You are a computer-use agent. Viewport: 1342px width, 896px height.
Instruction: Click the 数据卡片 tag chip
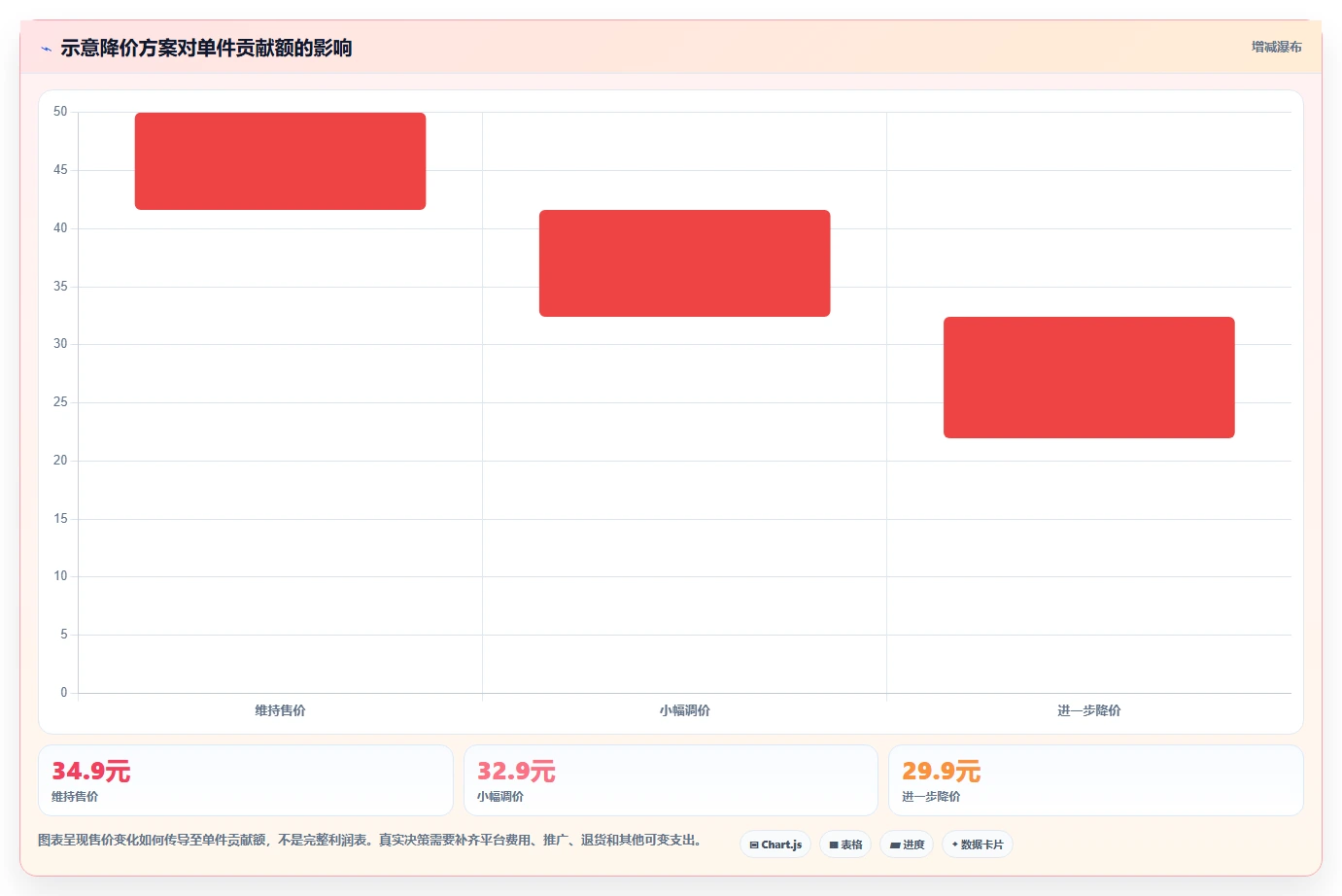pos(978,844)
